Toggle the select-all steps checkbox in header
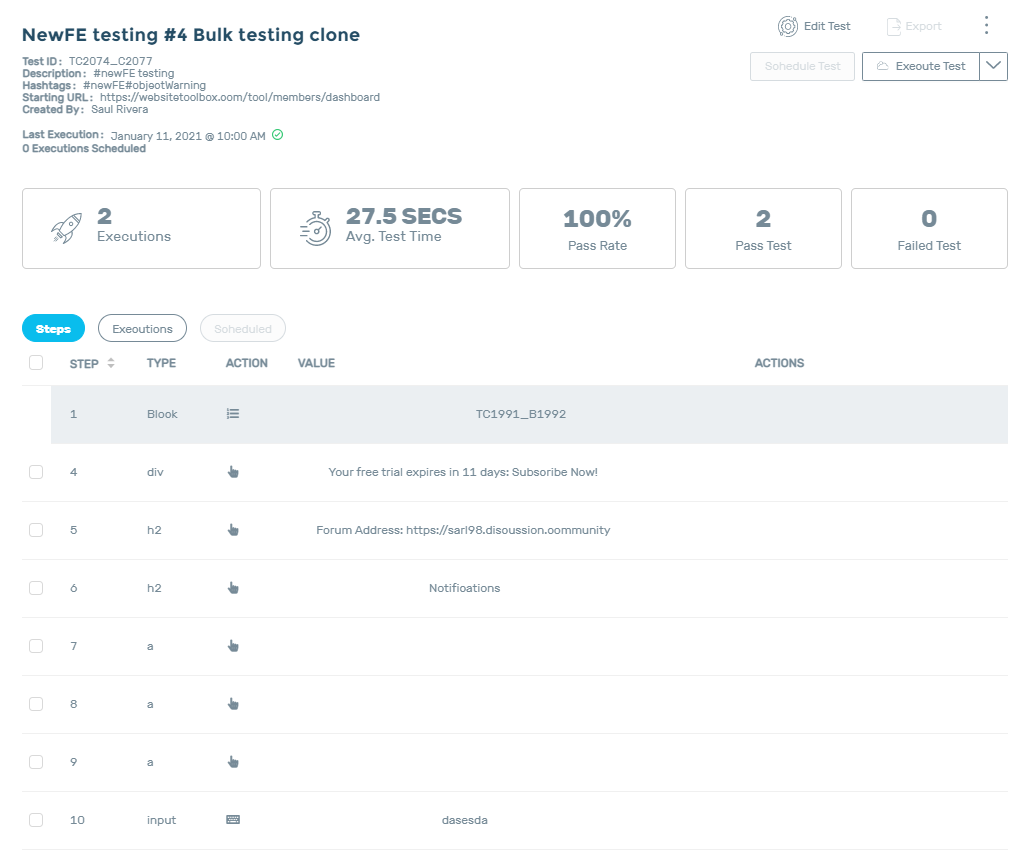The image size is (1031, 851). [x=36, y=363]
